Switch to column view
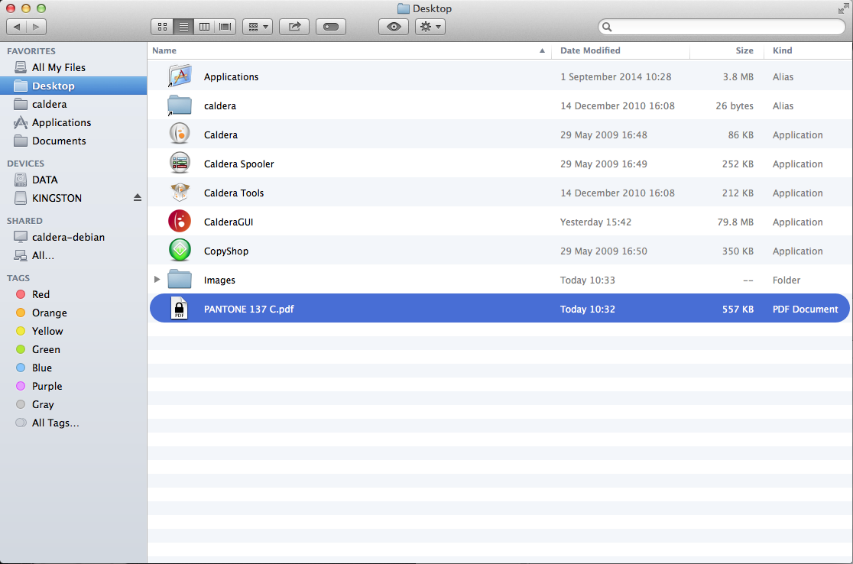853x564 pixels. coord(205,27)
